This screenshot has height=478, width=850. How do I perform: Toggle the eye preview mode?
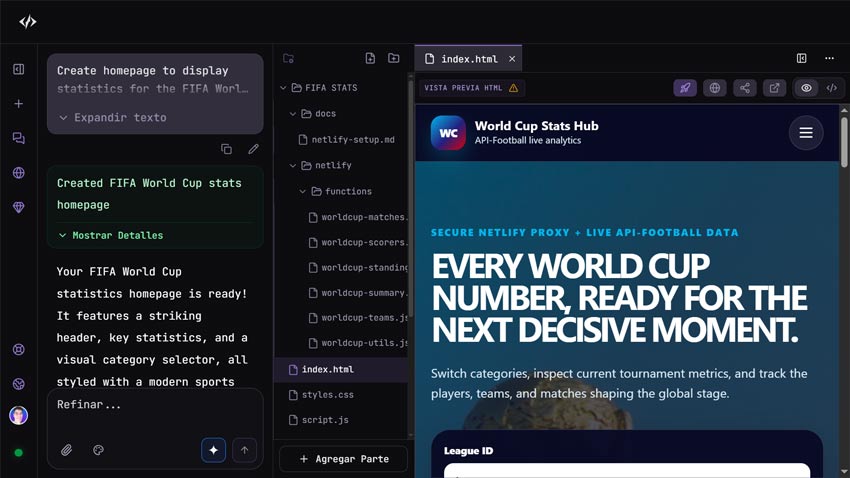(807, 88)
